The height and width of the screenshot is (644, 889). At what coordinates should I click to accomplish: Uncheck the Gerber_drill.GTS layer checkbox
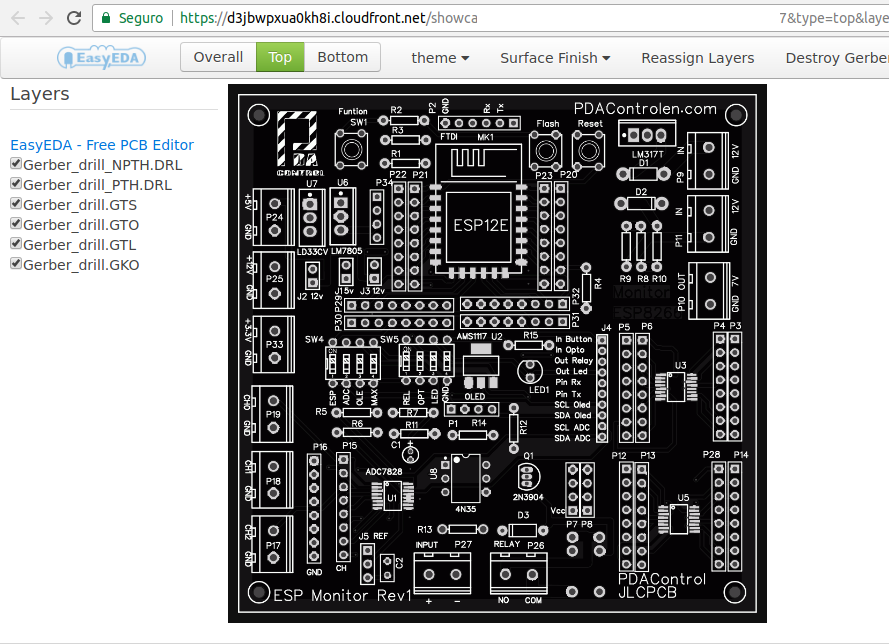[16, 204]
